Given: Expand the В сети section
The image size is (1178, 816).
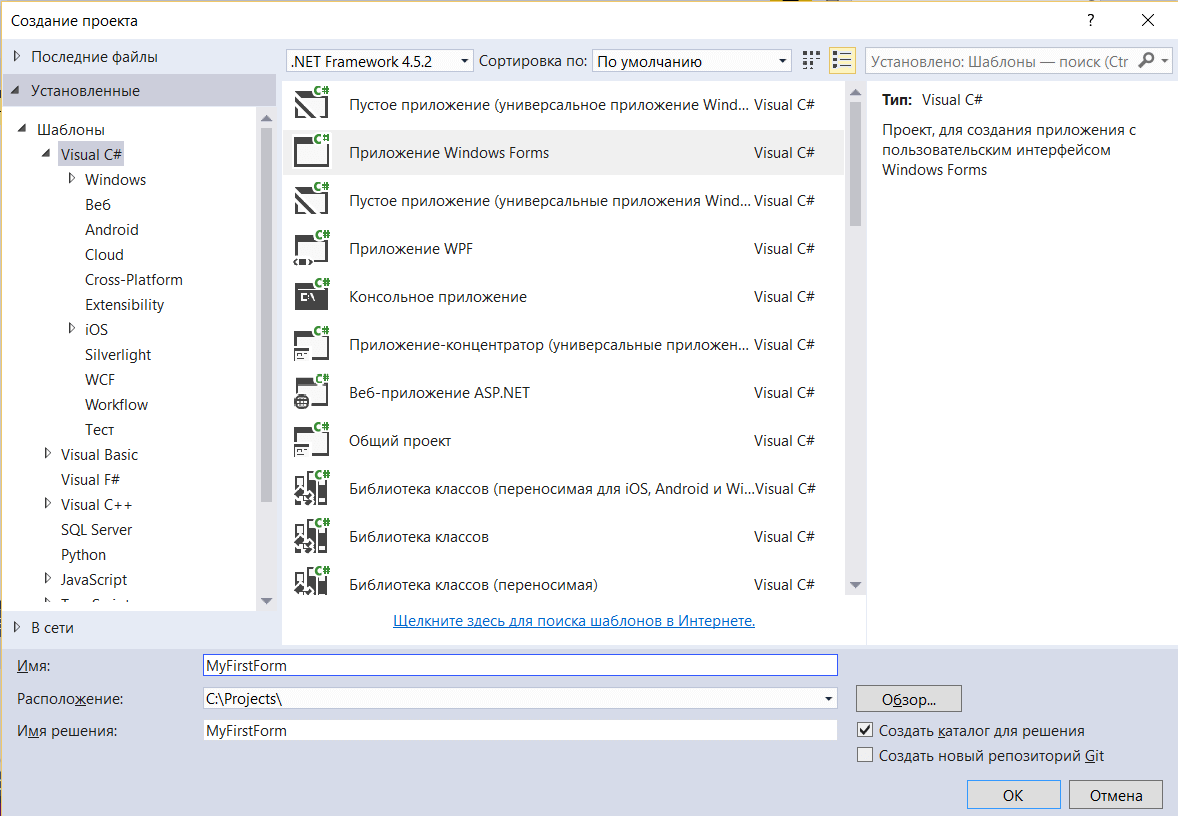Looking at the screenshot, I should click(x=17, y=627).
